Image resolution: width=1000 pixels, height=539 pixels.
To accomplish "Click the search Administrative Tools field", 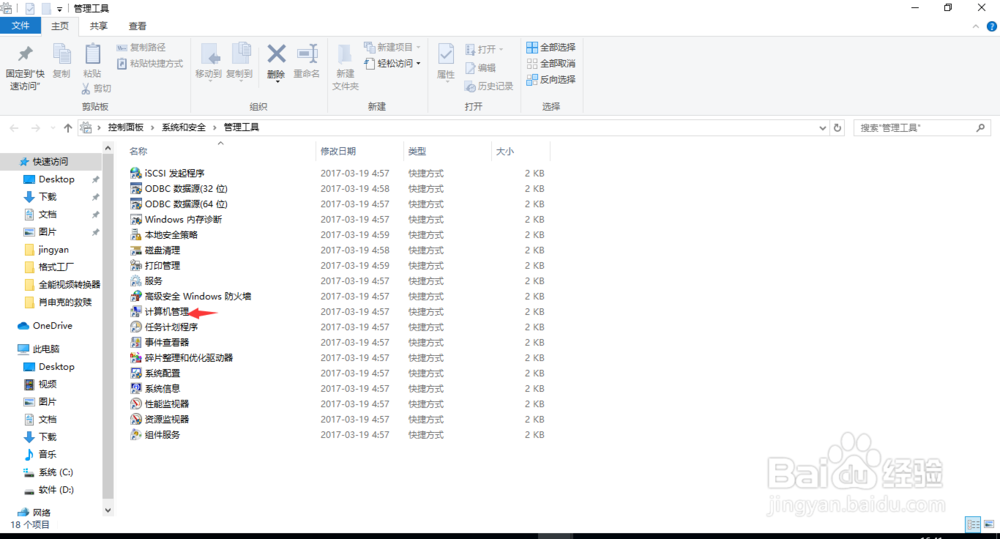I will click(922, 128).
